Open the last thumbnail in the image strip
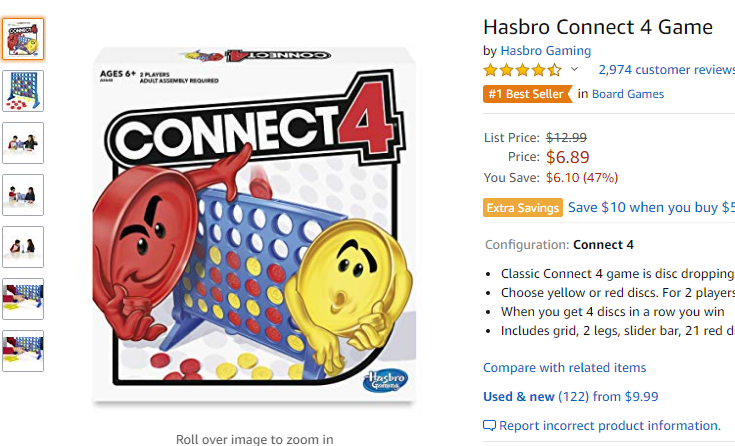Viewport: 735px width, 446px height. coord(23,351)
